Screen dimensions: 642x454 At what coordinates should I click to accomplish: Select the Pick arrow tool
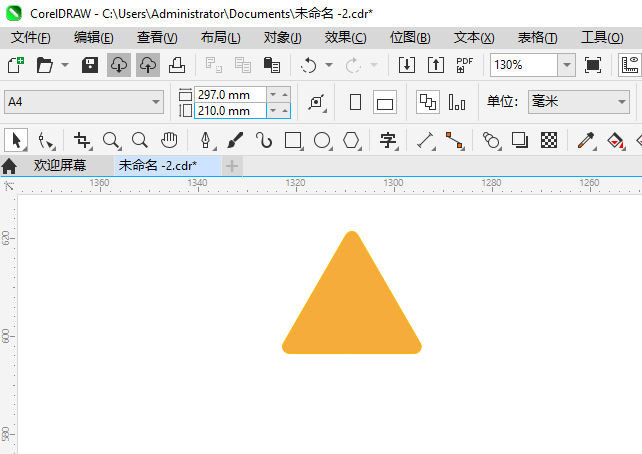(16, 140)
